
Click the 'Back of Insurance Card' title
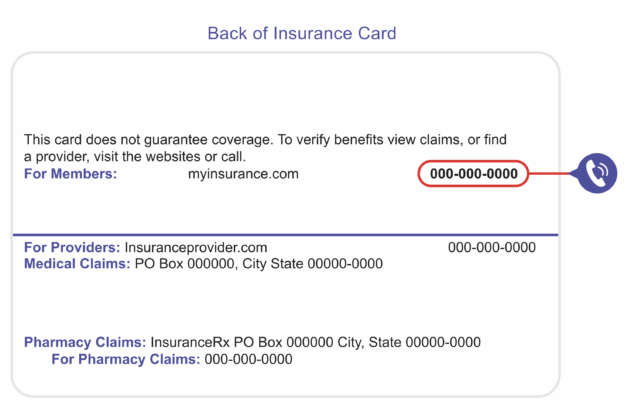[302, 33]
